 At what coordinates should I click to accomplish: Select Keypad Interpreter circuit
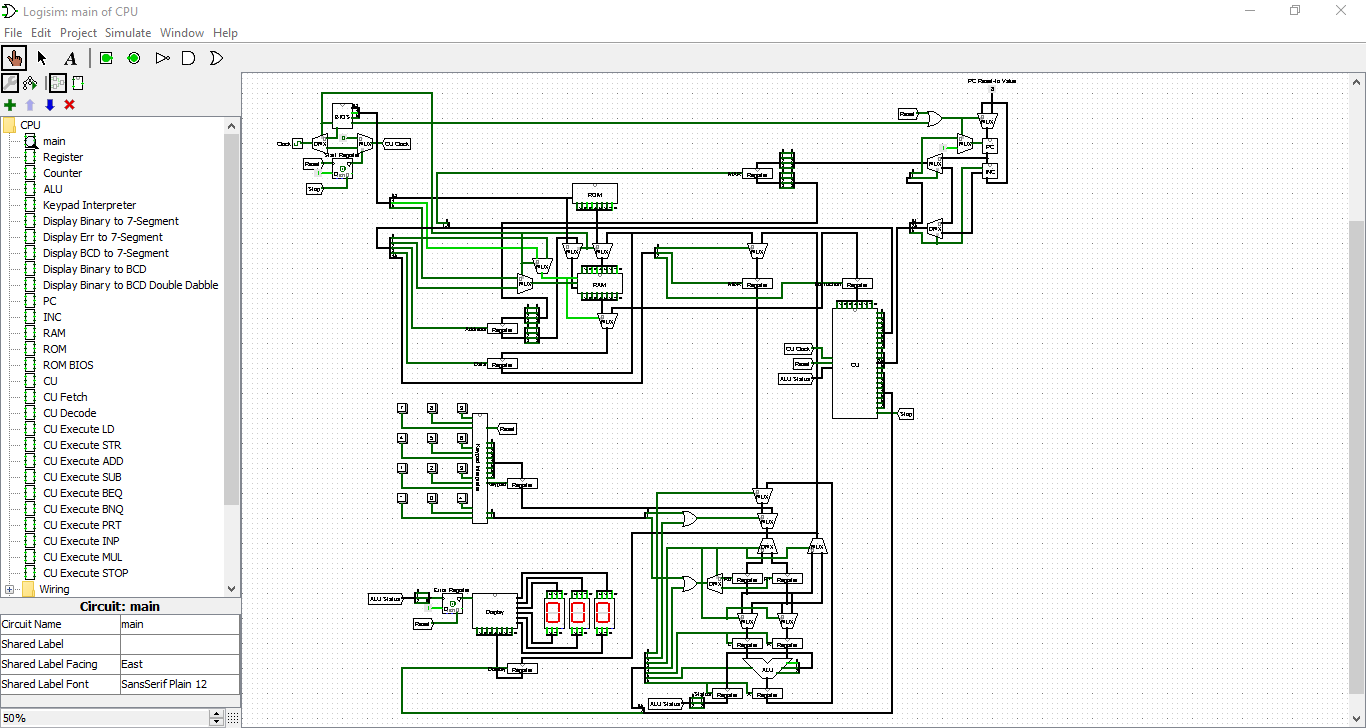tap(89, 205)
